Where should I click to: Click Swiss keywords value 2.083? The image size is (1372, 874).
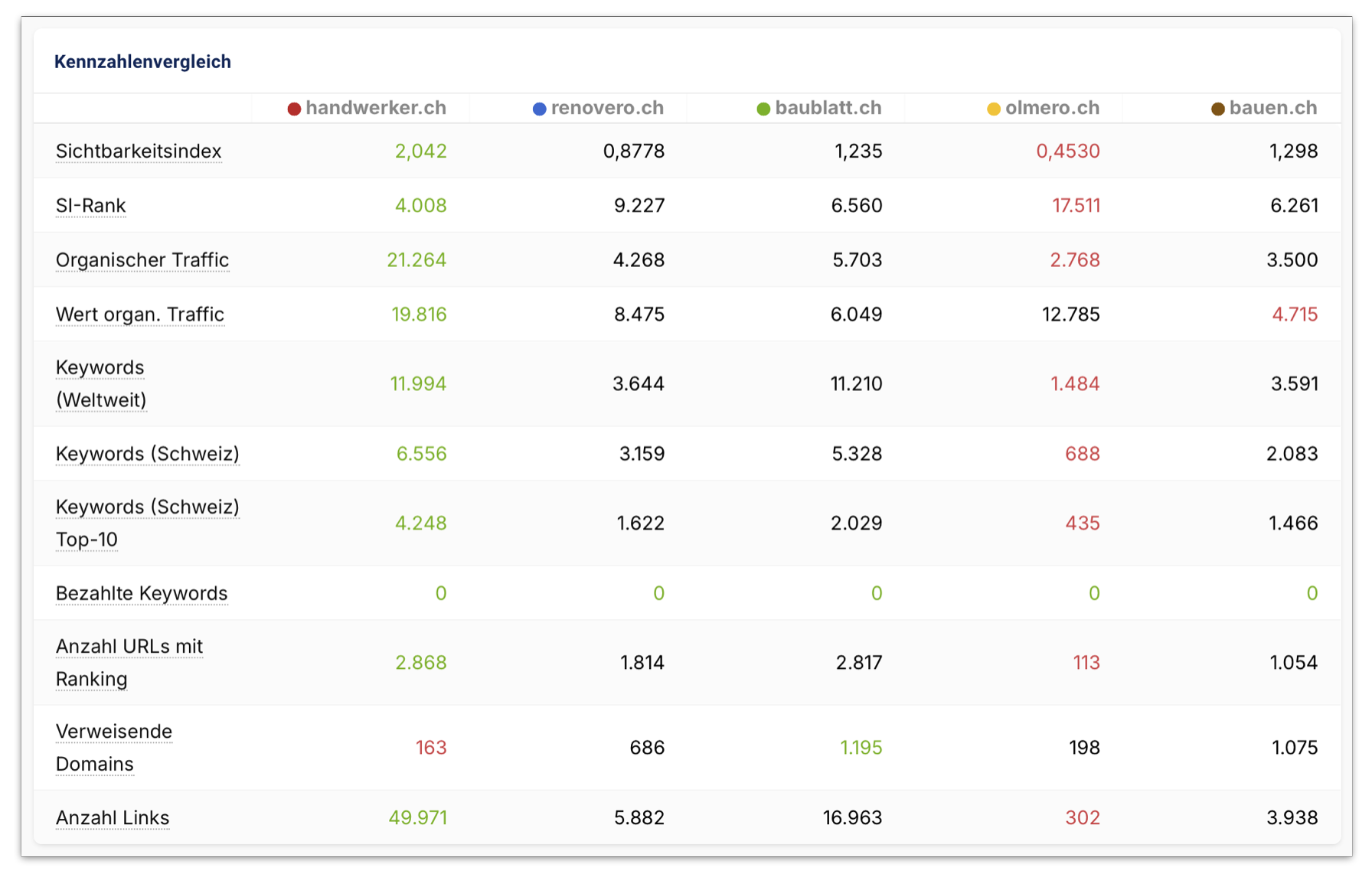coord(1292,454)
